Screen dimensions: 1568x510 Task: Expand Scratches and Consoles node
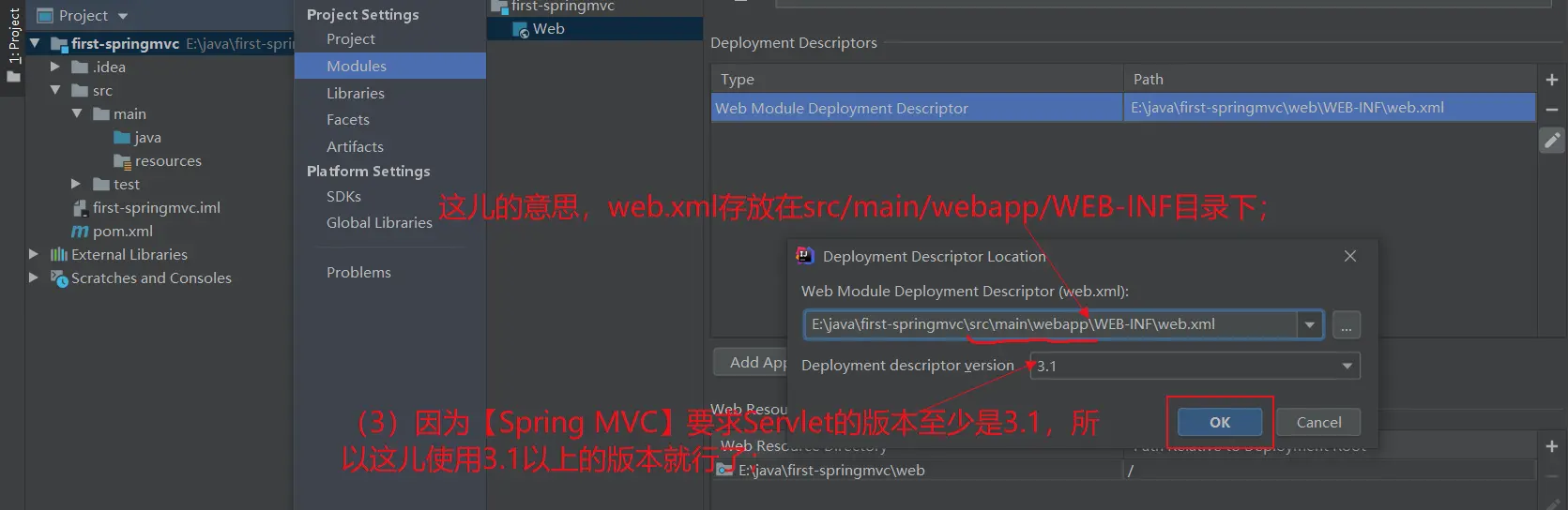click(x=34, y=277)
